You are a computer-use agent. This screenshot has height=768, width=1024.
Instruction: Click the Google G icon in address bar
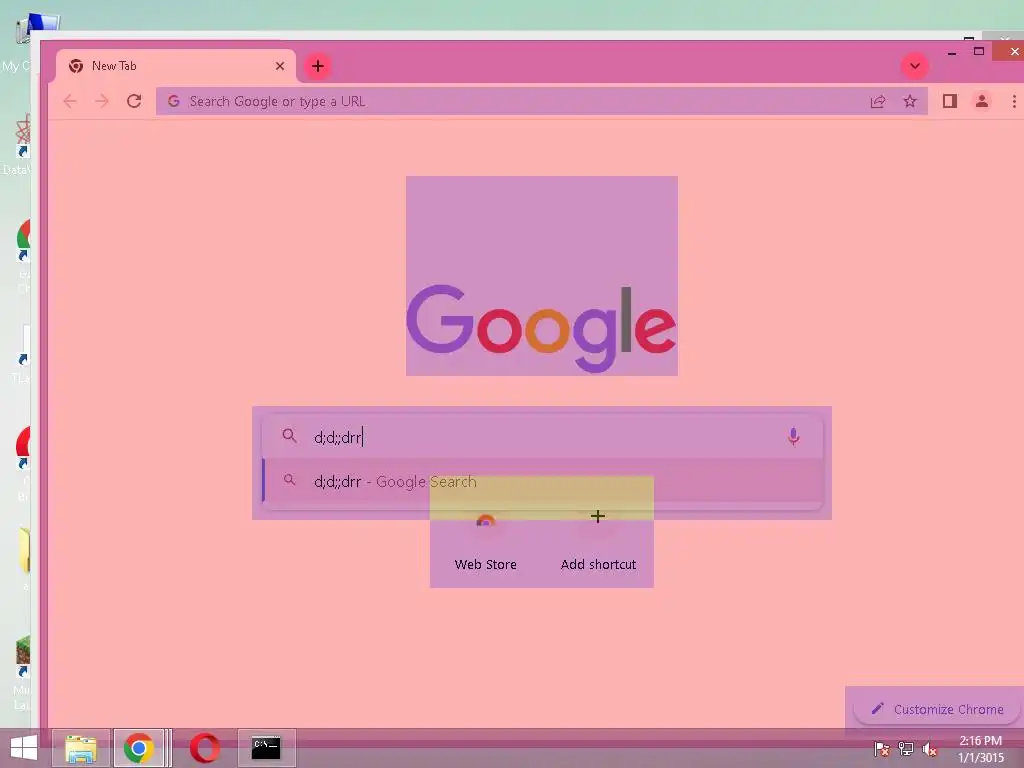[x=174, y=101]
